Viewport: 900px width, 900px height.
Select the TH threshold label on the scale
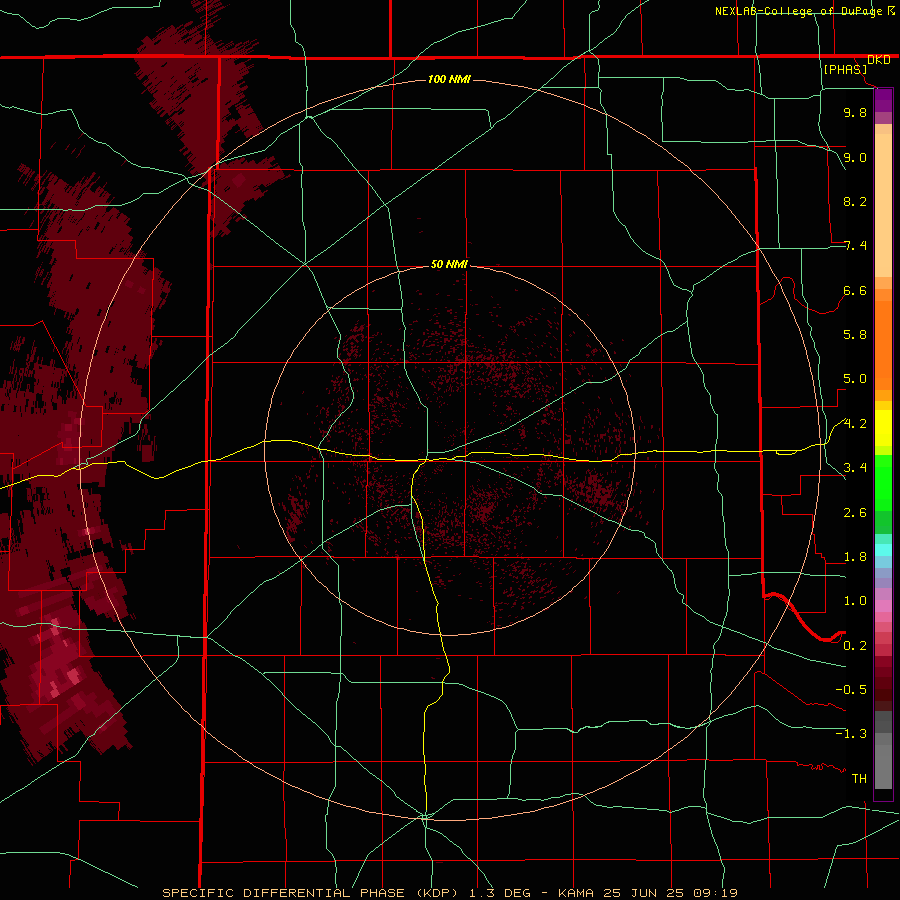[x=859, y=779]
